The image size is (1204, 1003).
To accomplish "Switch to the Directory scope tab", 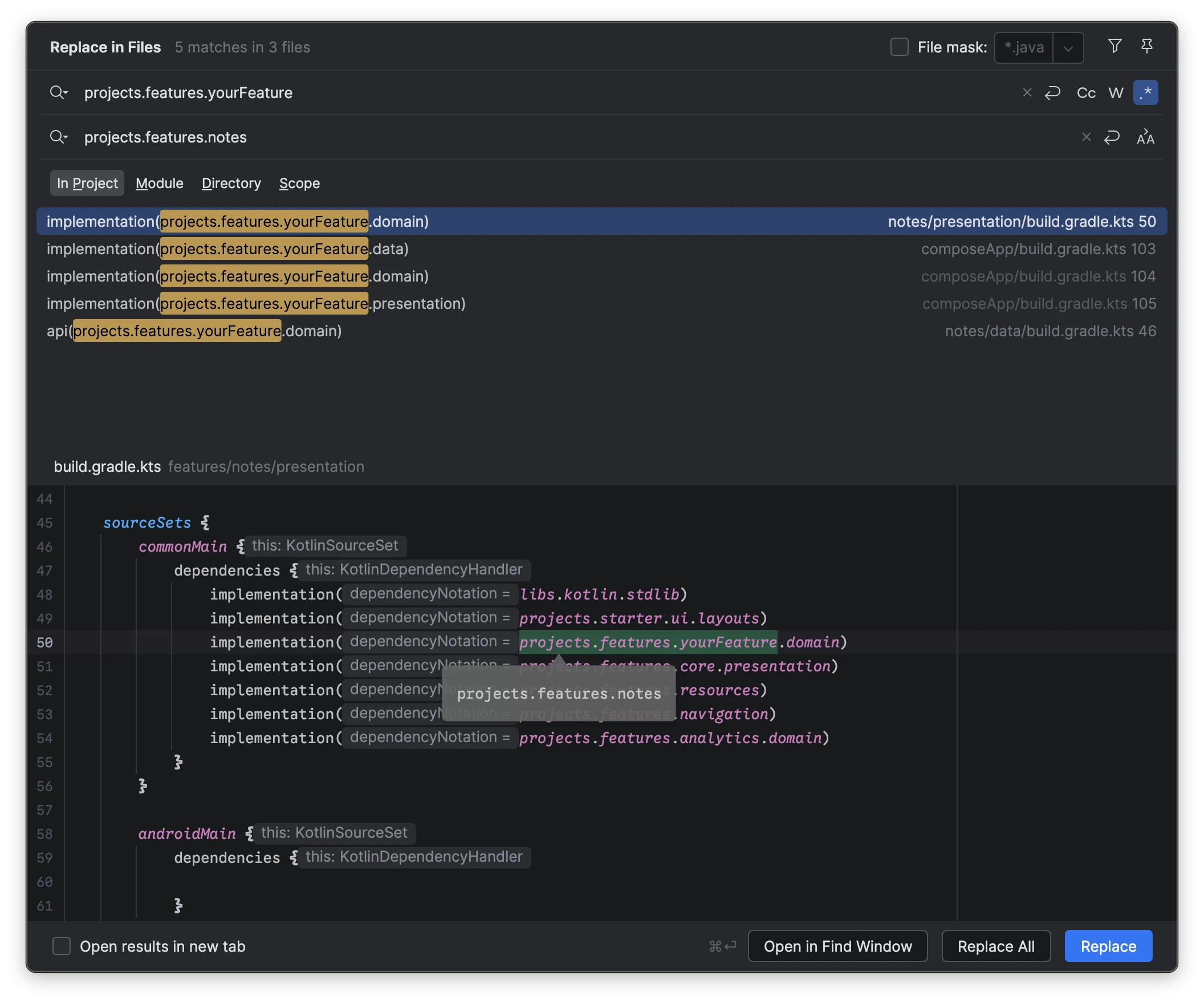I will [x=231, y=184].
